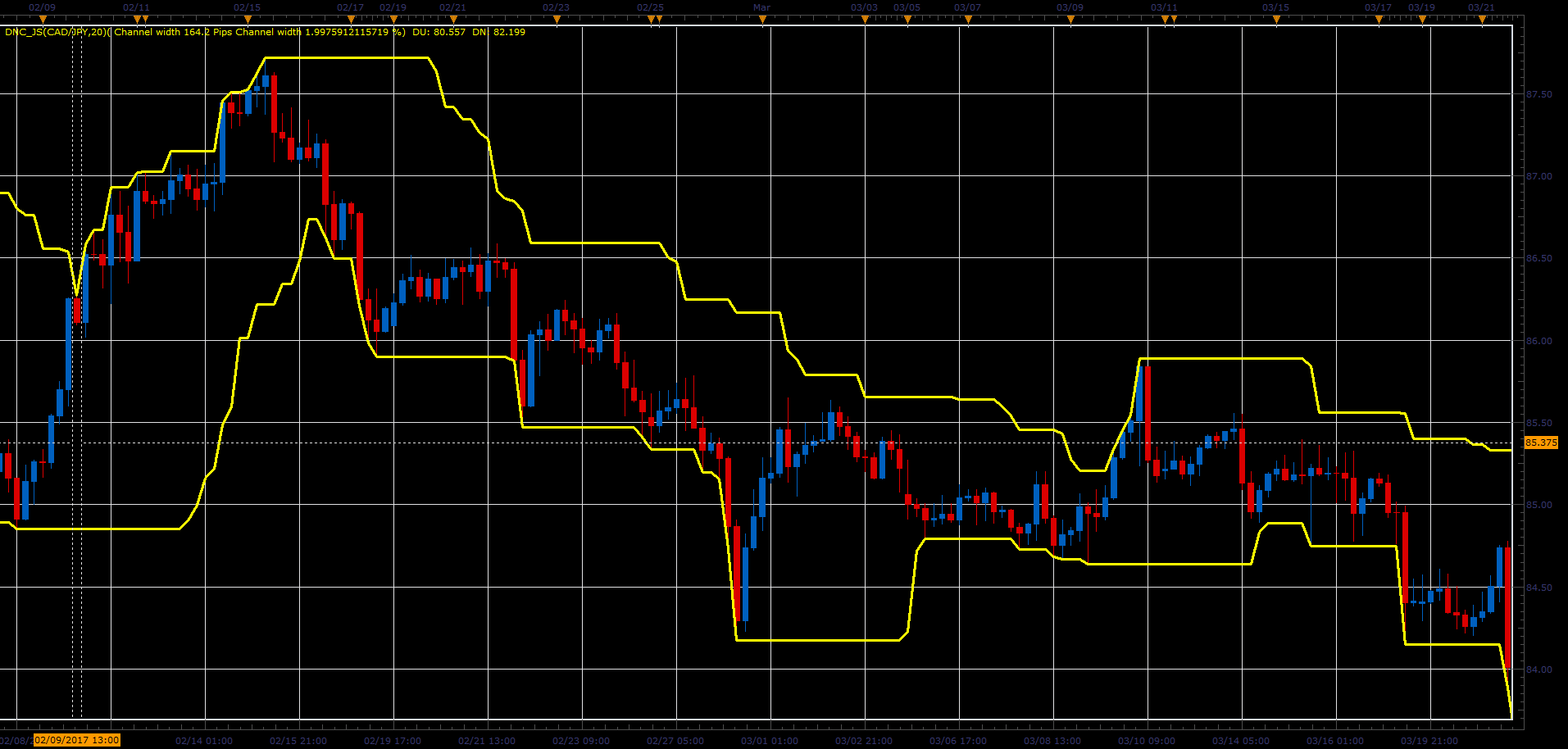Click the DU: 80.557 value
Image resolution: width=1568 pixels, height=749 pixels.
(439, 32)
